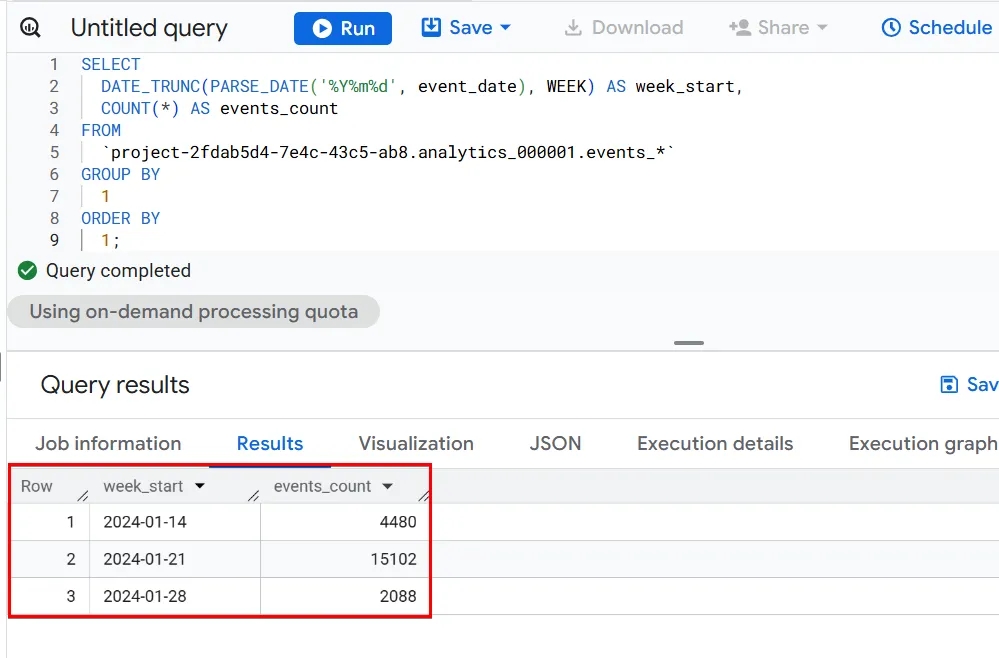Click the FROM keyword on line 4
Viewport: 999px width, 658px height.
point(101,130)
